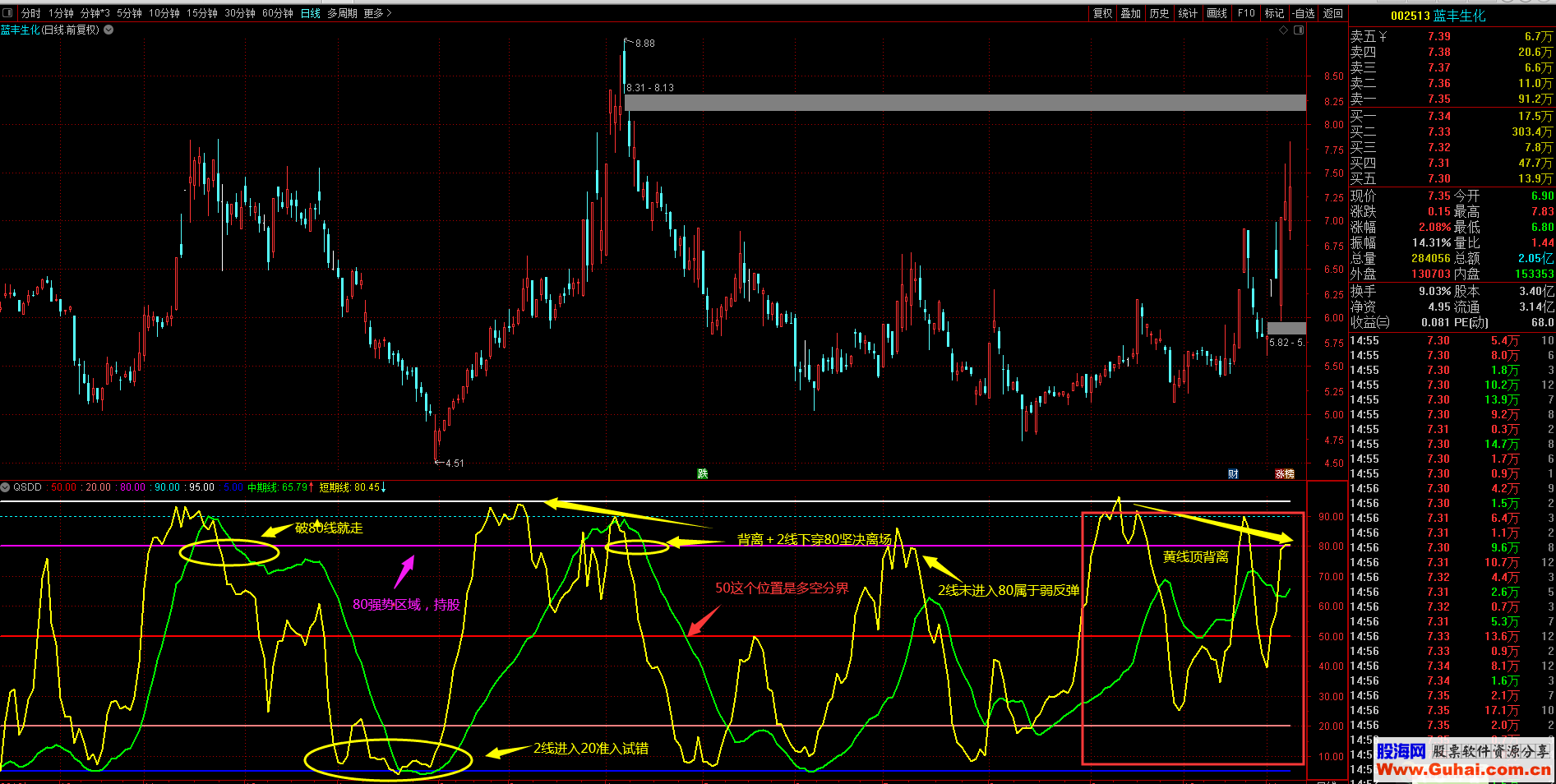This screenshot has height=784, width=1556.
Task: Click the 标记 mark button
Action: point(1274,13)
